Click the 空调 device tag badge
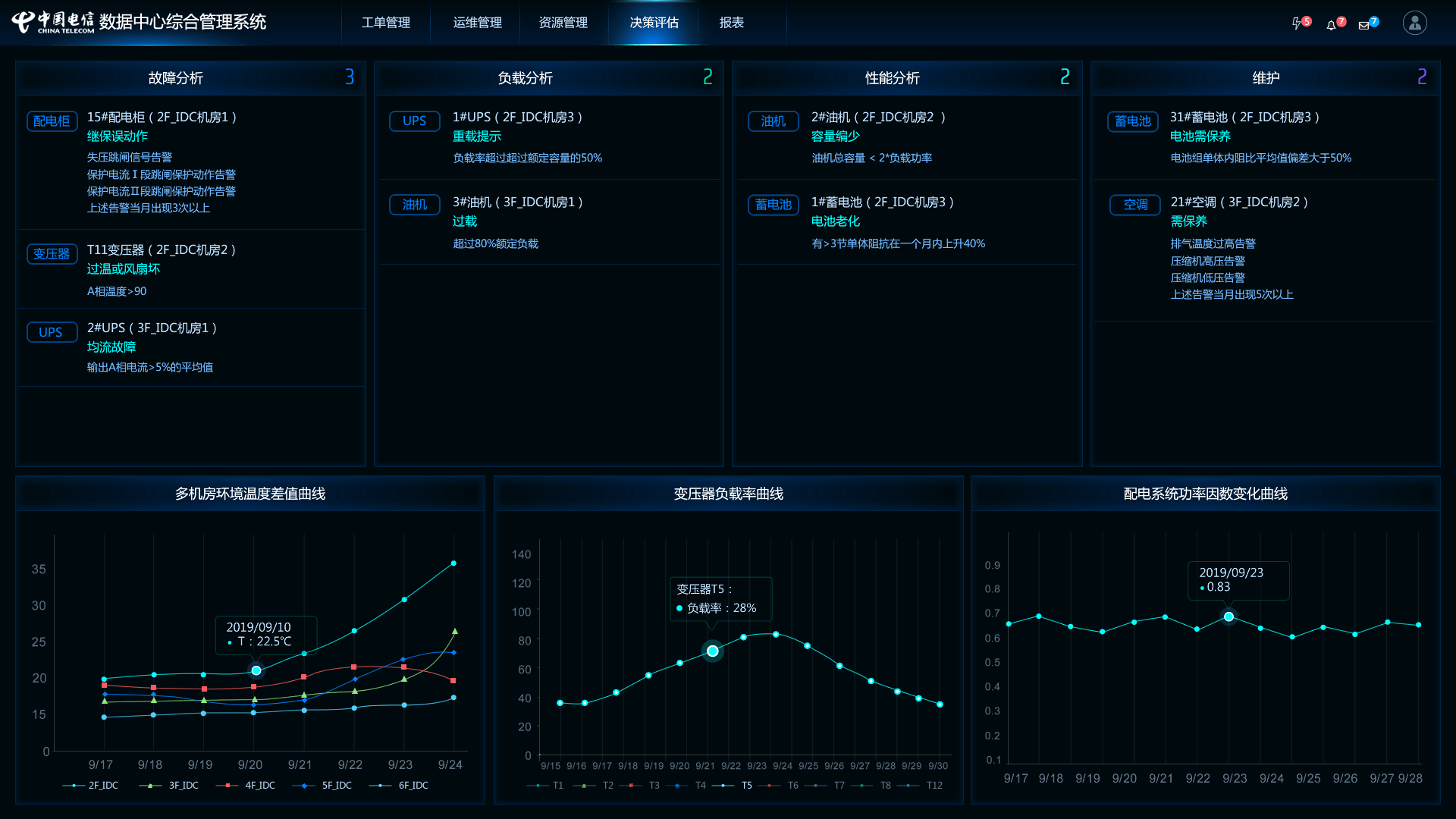 click(1135, 205)
